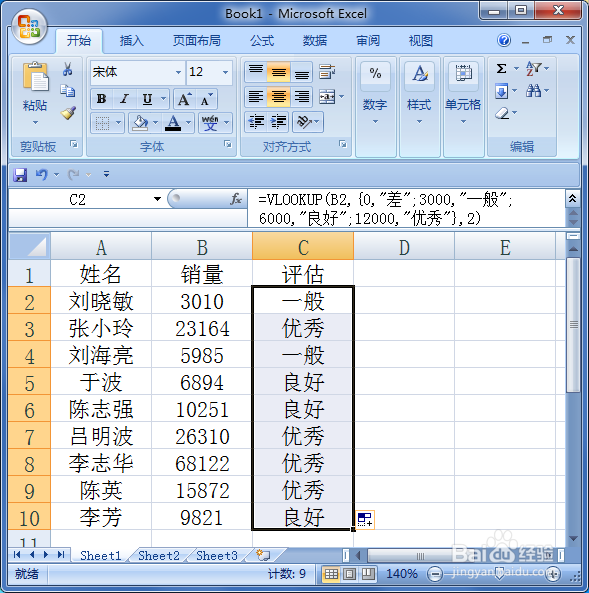Open the 粘贴 paste options arrow

point(35,122)
